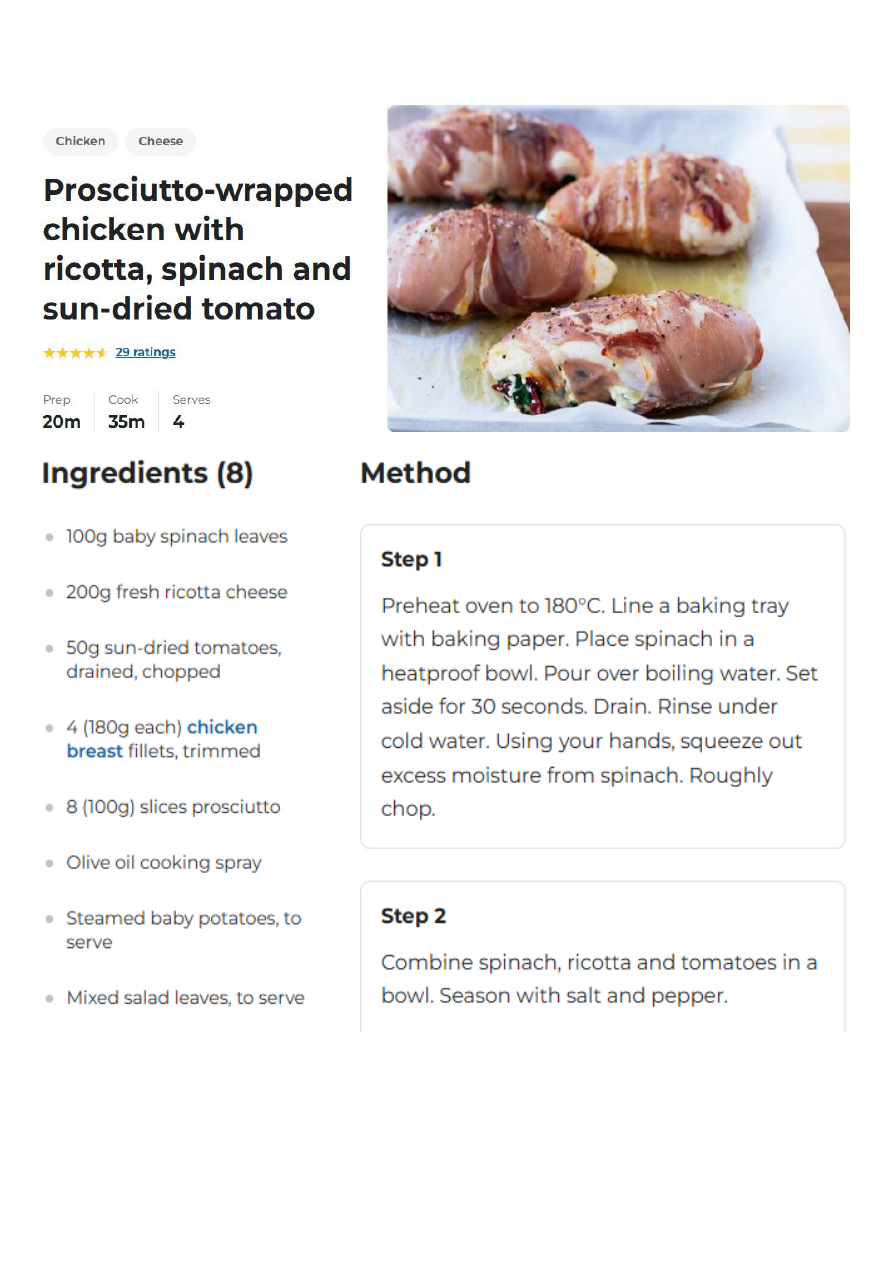Open the 29 ratings link
The height and width of the screenshot is (1263, 893).
[145, 352]
